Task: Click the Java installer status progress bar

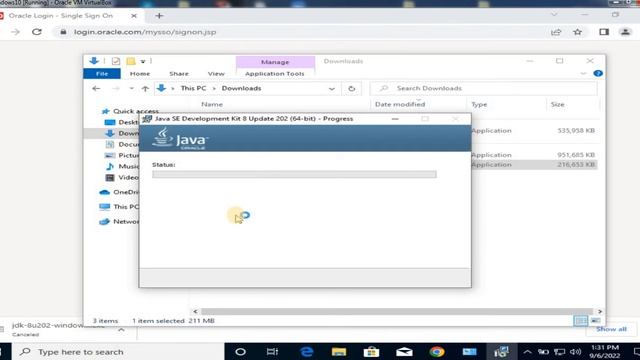Action: 294,174
